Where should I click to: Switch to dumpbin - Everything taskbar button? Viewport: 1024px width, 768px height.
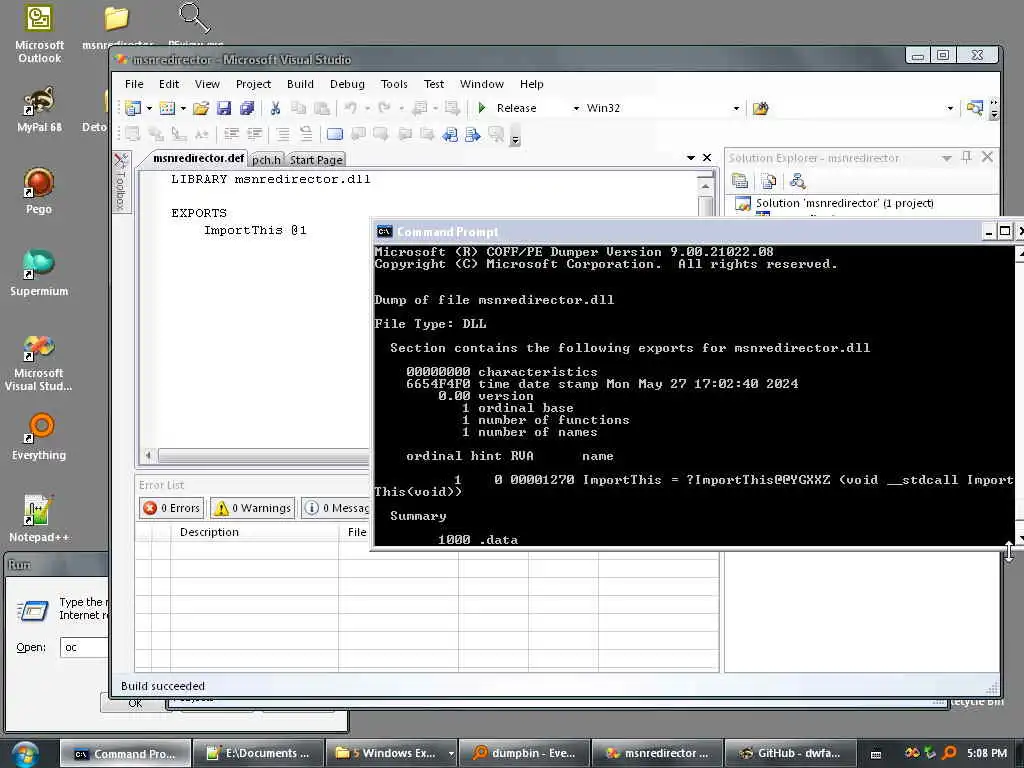(x=524, y=753)
